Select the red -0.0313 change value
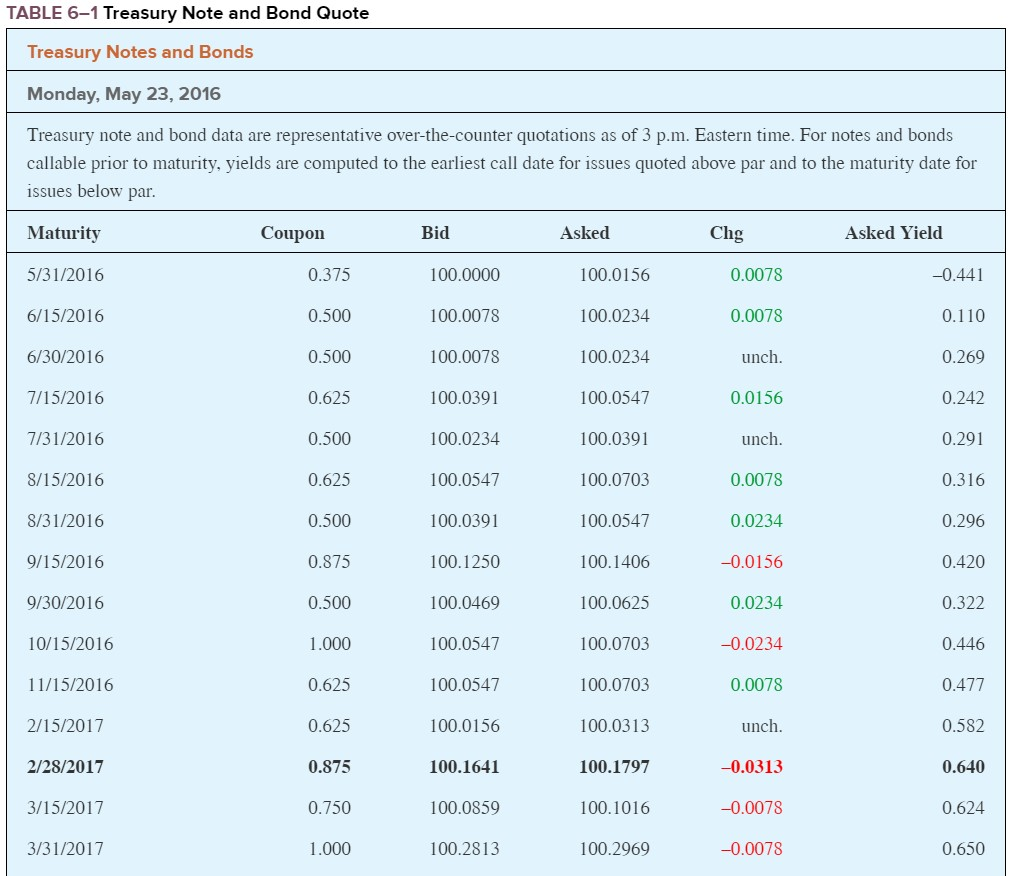The image size is (1016, 876). point(752,766)
